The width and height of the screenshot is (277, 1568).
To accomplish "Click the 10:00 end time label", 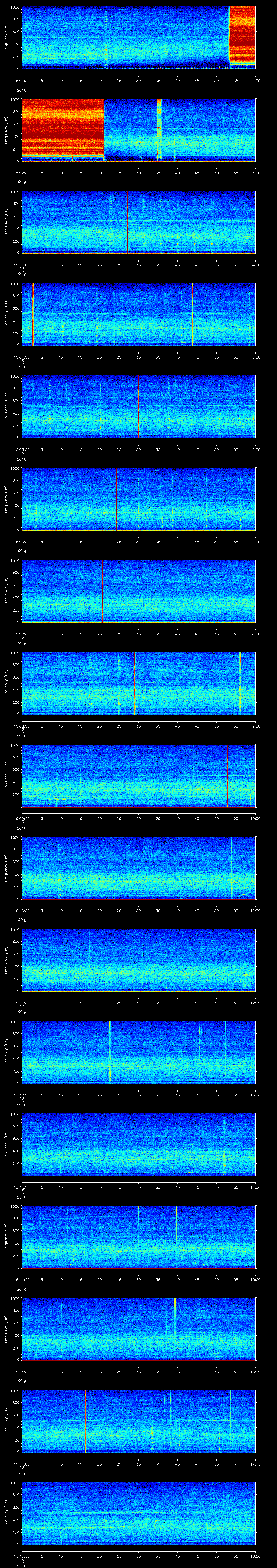I will click(255, 818).
